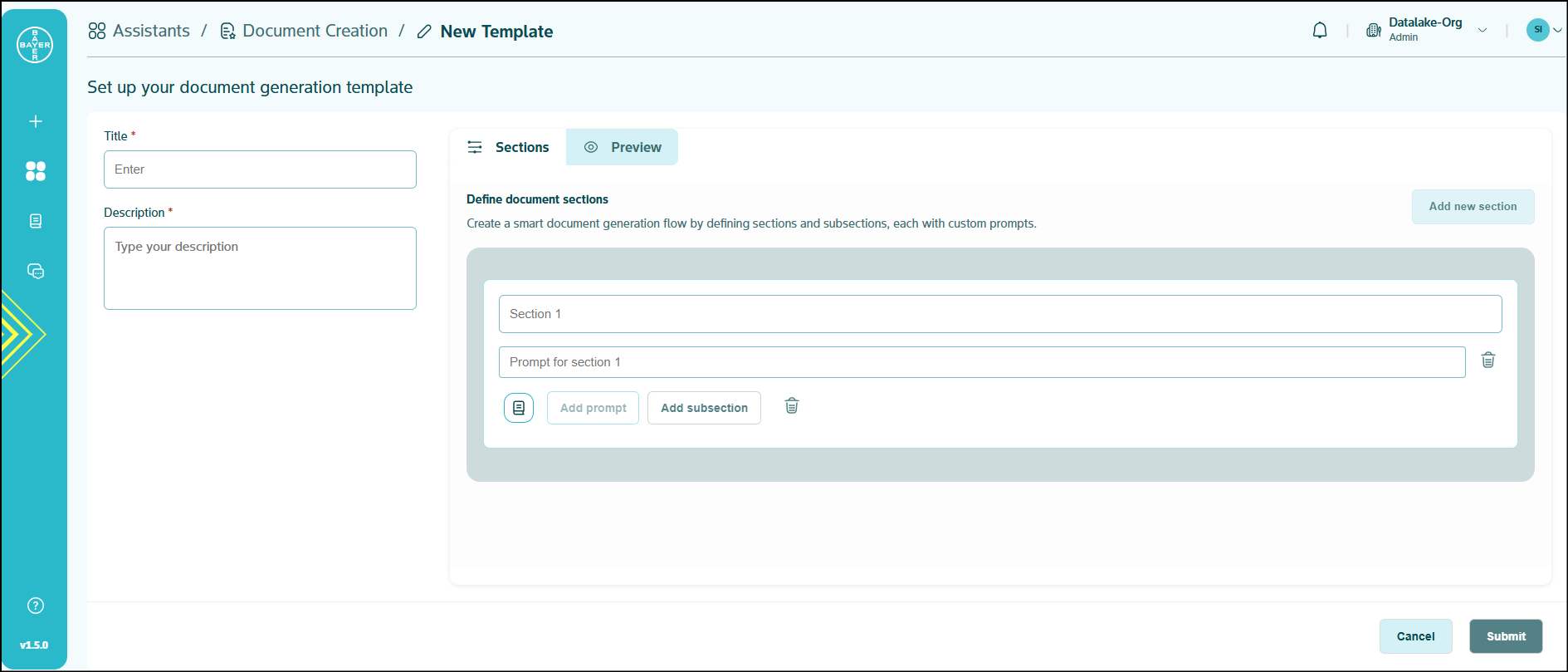1568x672 pixels.
Task: Click the document icon beside Add prompt
Action: pos(519,408)
